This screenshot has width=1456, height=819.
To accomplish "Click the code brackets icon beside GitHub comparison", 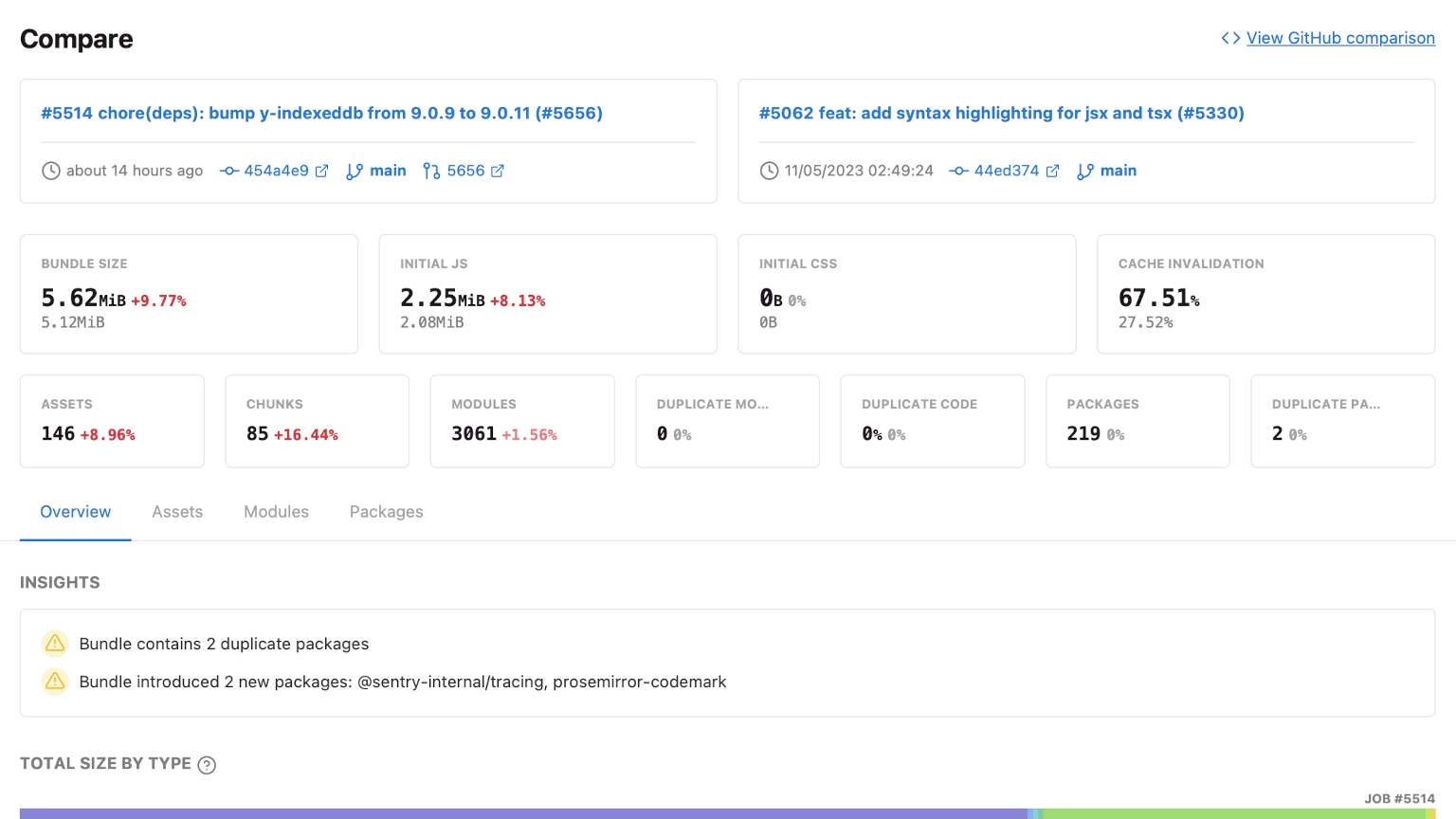I will 1230,38.
